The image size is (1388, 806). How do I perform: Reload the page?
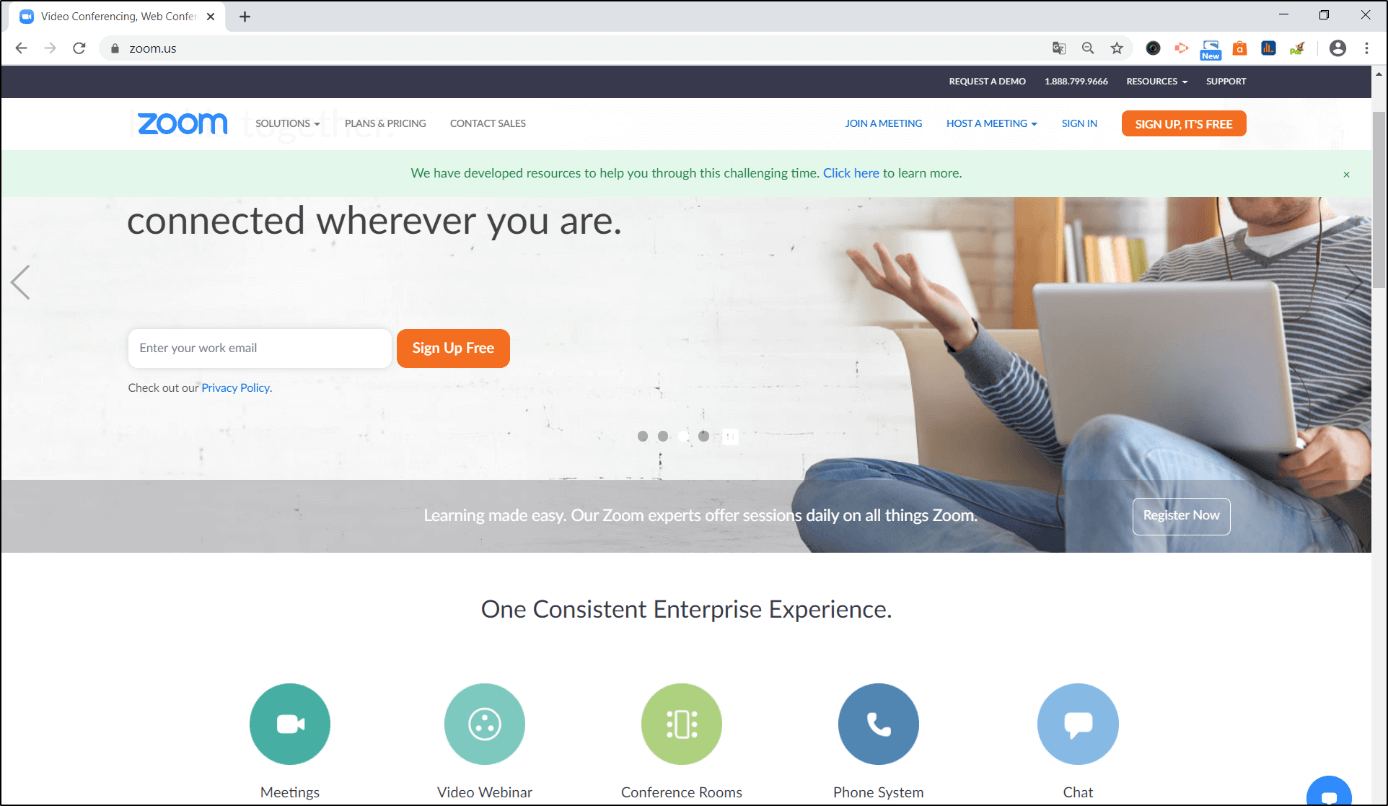point(79,48)
